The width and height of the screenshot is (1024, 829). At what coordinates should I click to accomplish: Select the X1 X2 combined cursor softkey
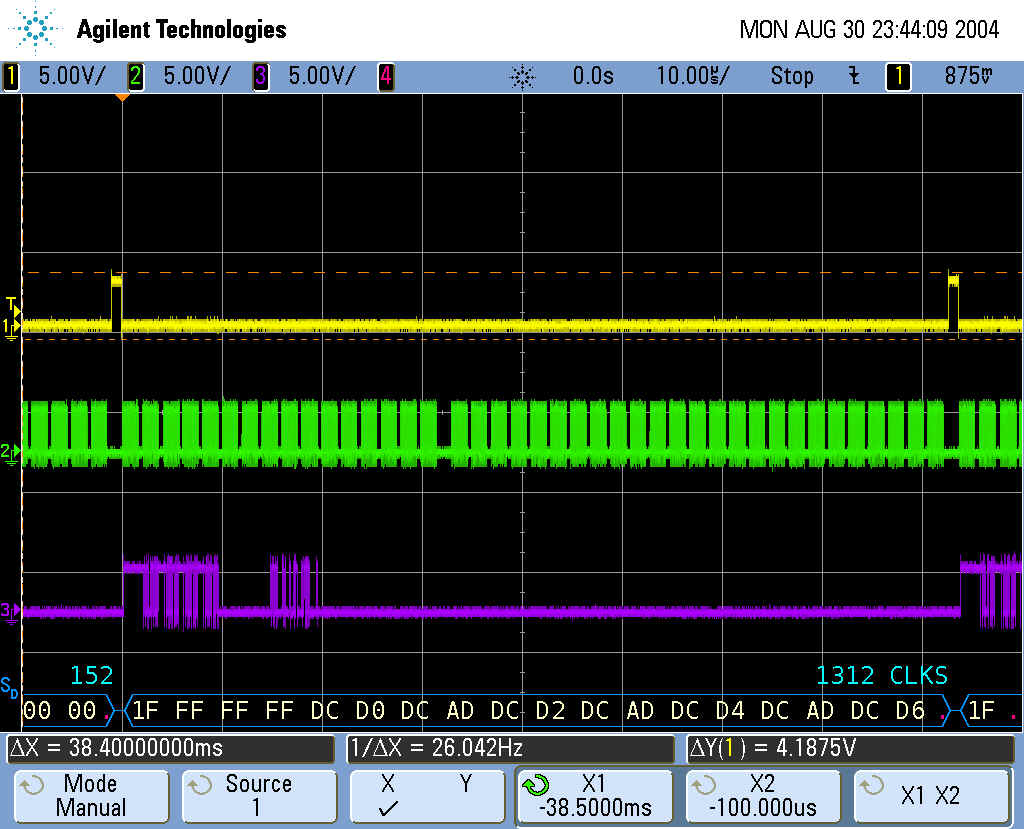click(930, 796)
